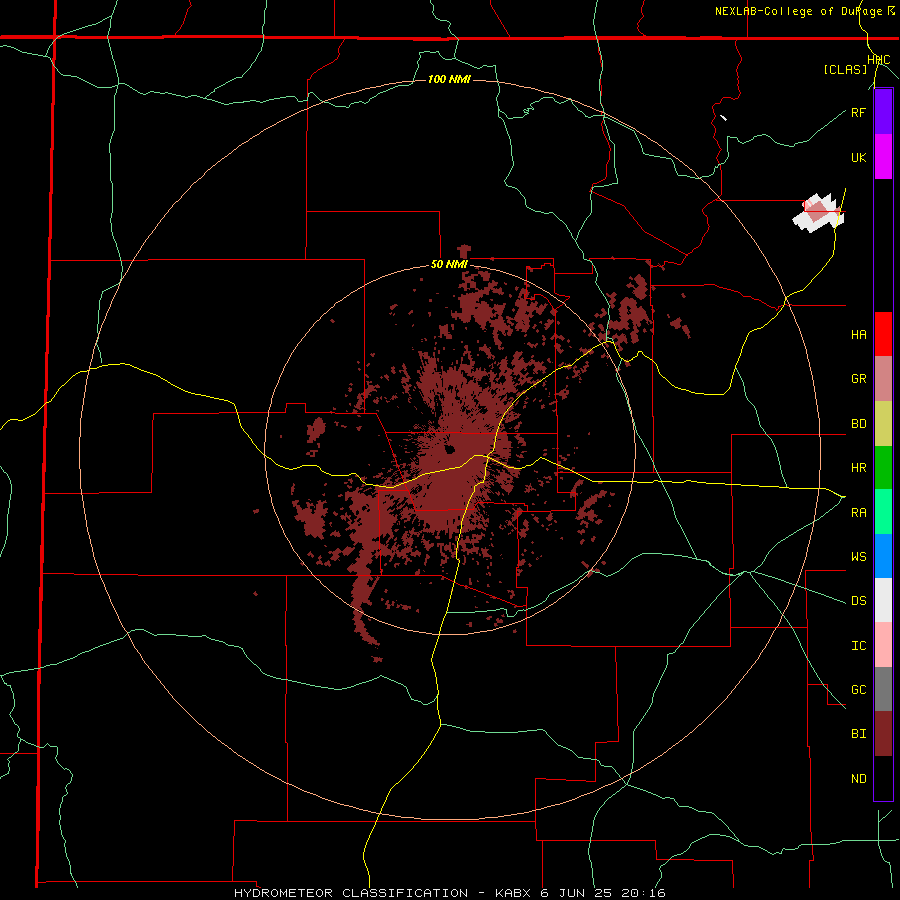This screenshot has height=900, width=900.
Task: Click the RF purple legend swatch
Action: (883, 112)
